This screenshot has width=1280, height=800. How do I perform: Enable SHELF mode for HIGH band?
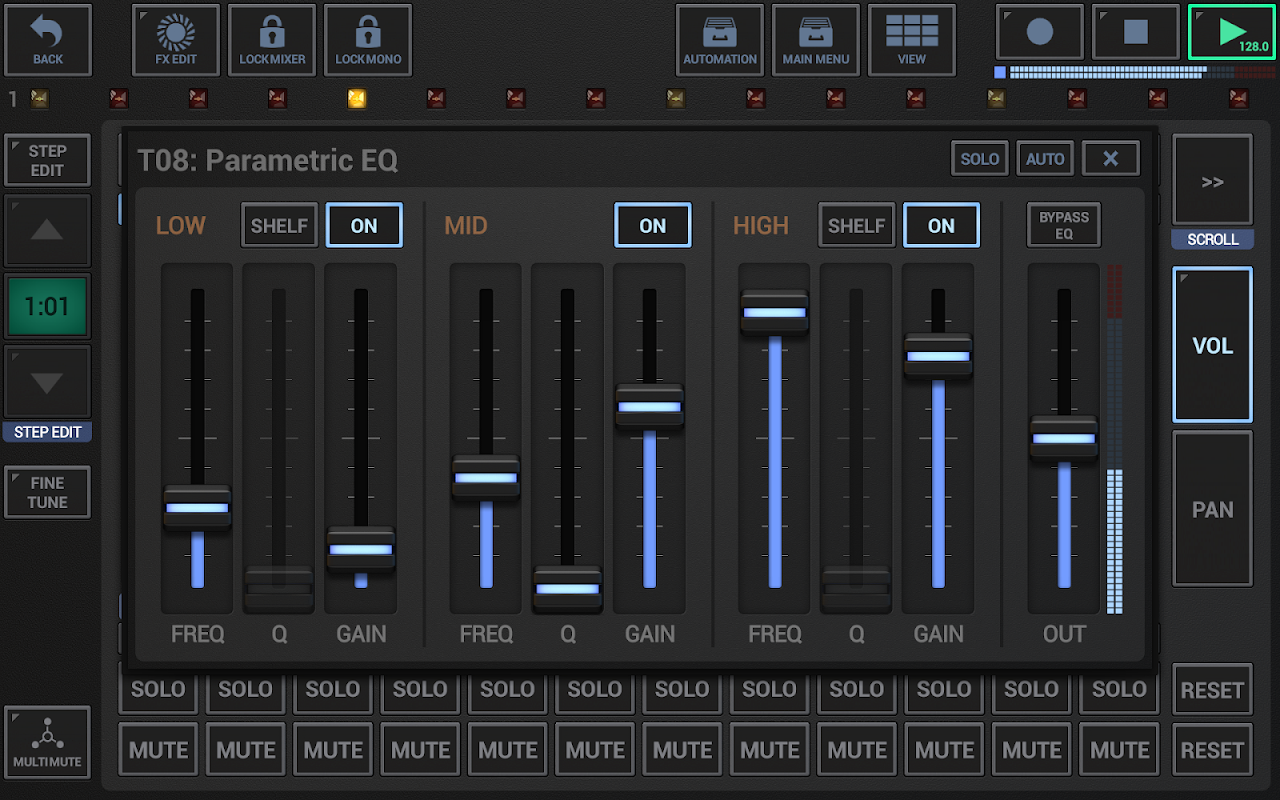point(856,225)
